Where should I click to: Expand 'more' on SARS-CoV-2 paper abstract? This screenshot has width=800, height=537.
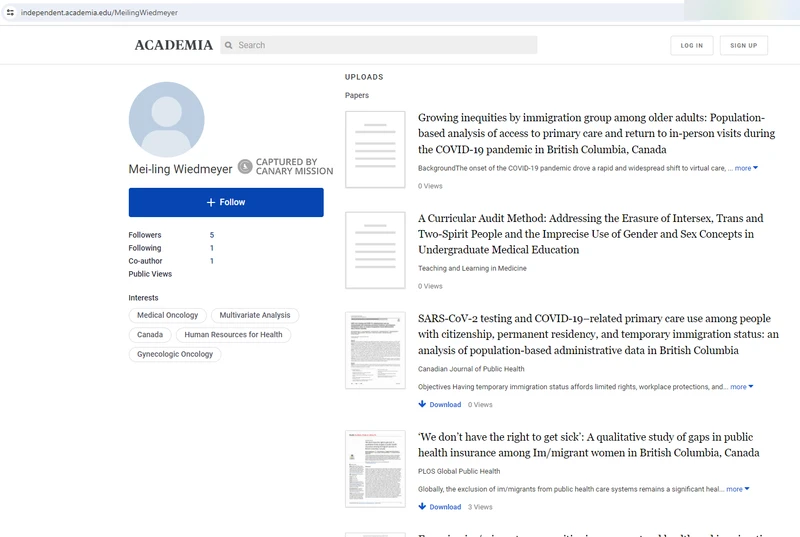click(742, 387)
